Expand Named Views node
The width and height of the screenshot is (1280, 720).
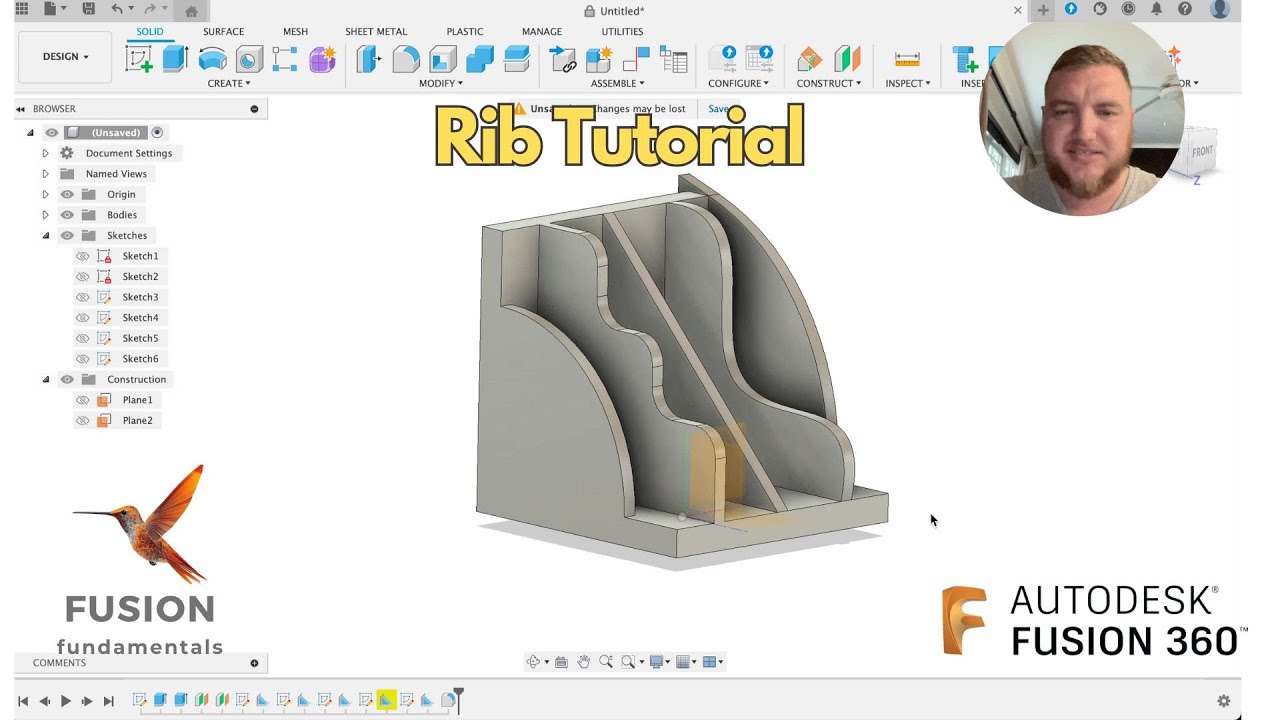(45, 174)
